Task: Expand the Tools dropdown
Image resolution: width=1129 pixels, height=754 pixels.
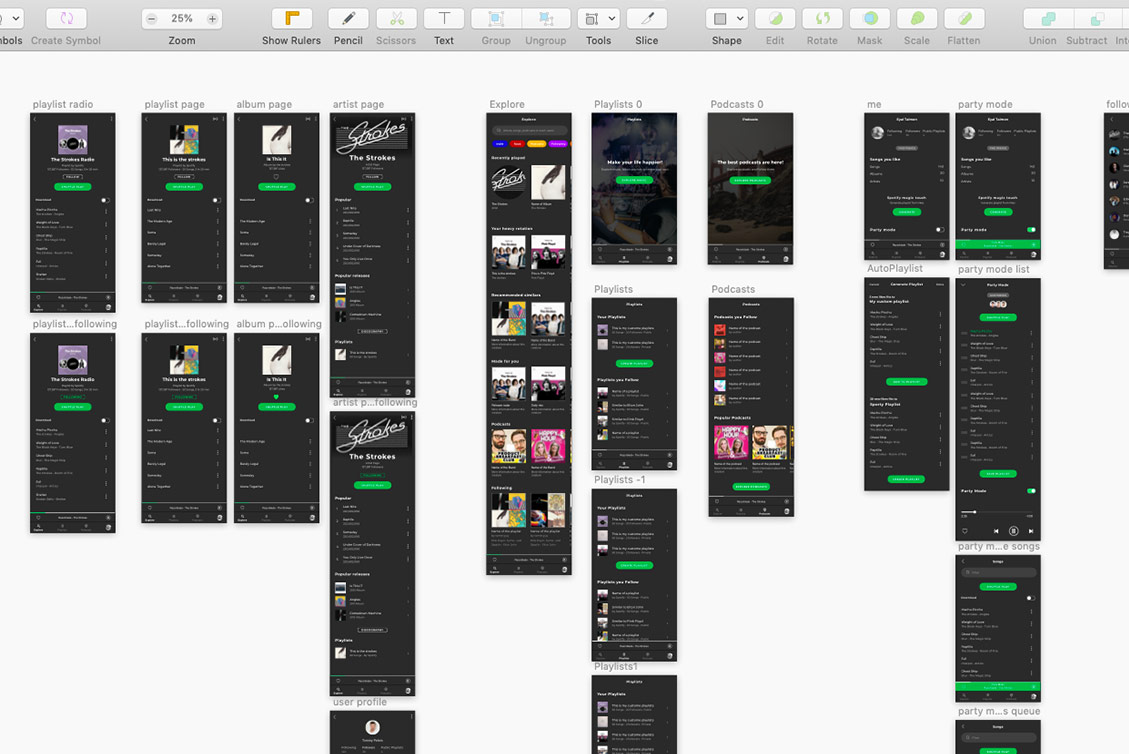Action: [598, 19]
